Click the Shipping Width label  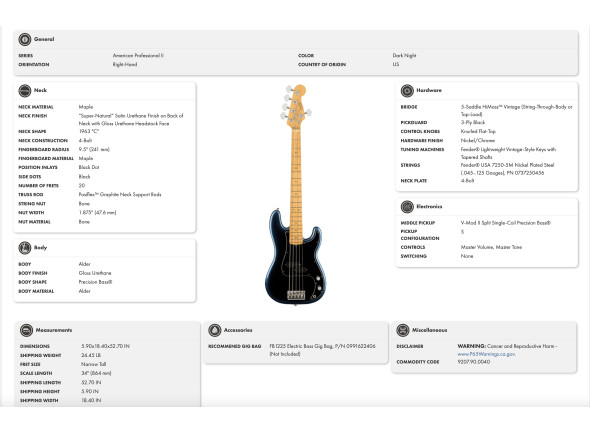(39, 400)
